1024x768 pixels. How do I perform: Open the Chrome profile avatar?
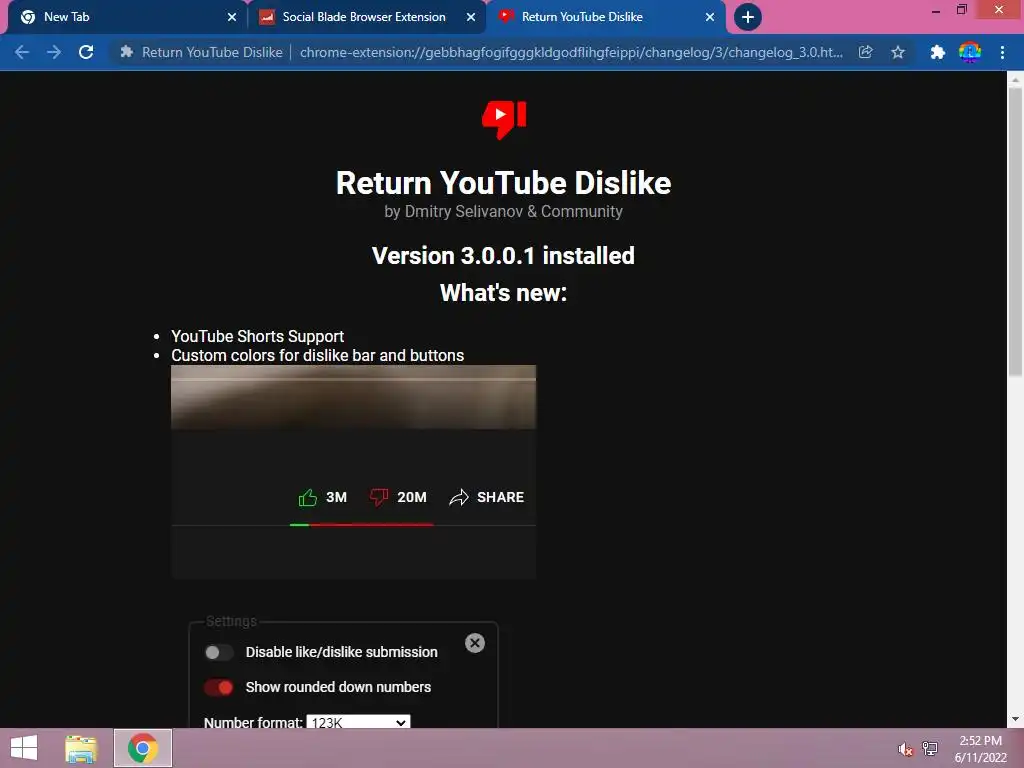970,52
